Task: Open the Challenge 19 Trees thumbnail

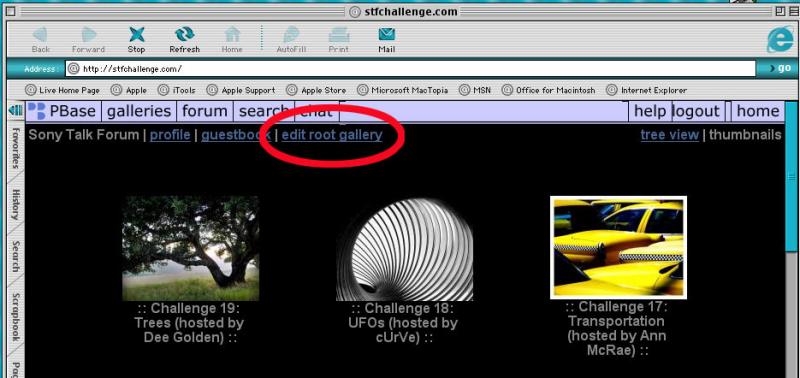Action: [x=190, y=248]
